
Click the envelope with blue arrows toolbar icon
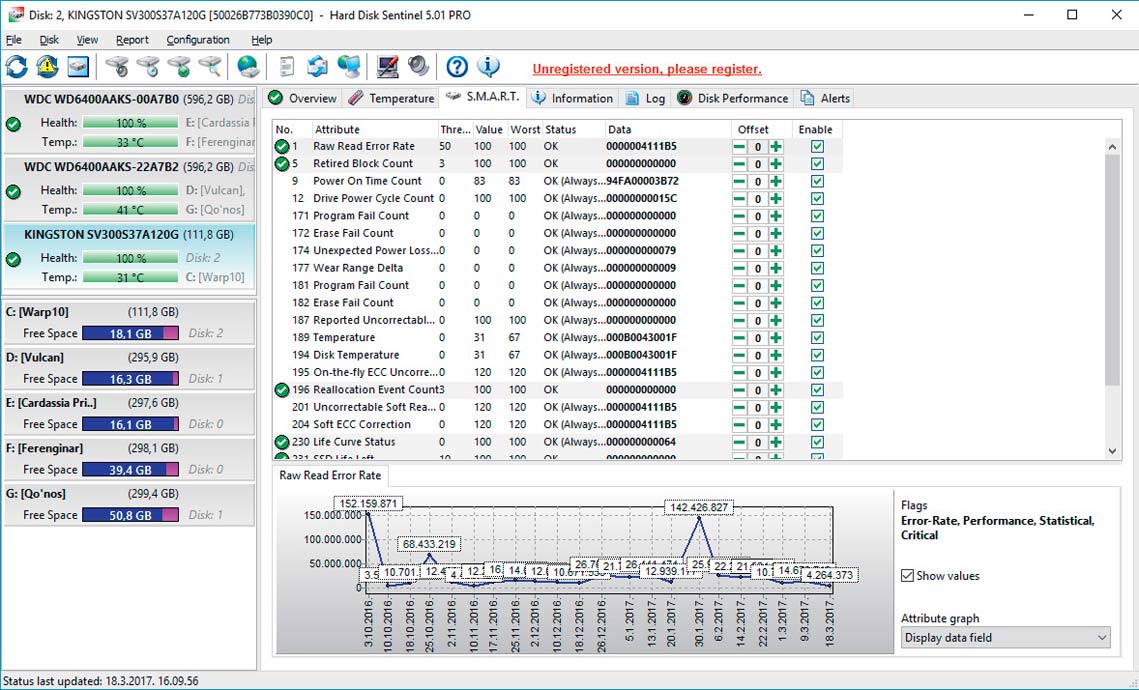click(x=317, y=68)
